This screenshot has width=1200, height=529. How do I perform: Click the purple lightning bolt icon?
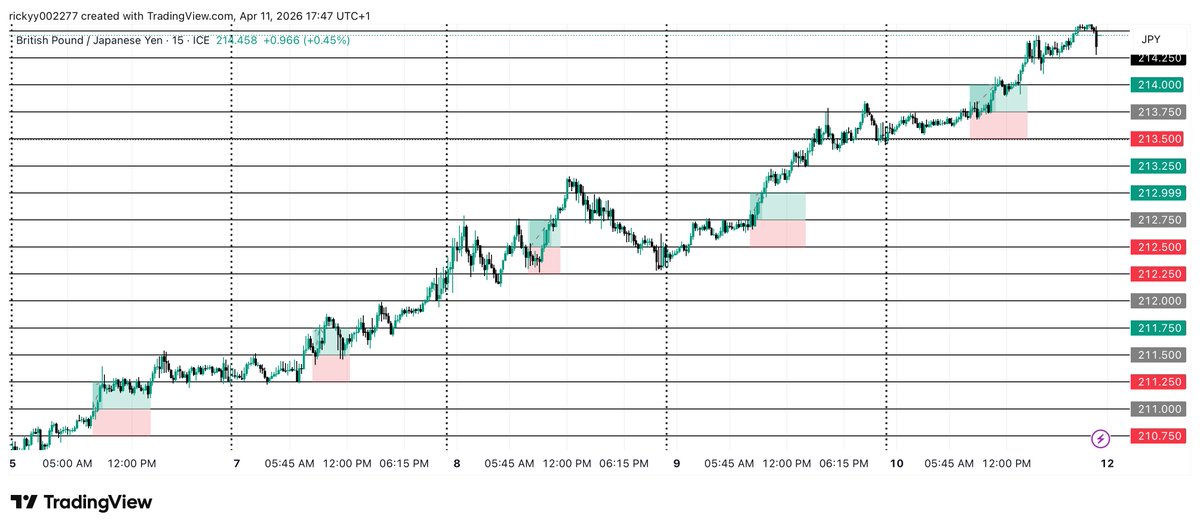point(1100,438)
